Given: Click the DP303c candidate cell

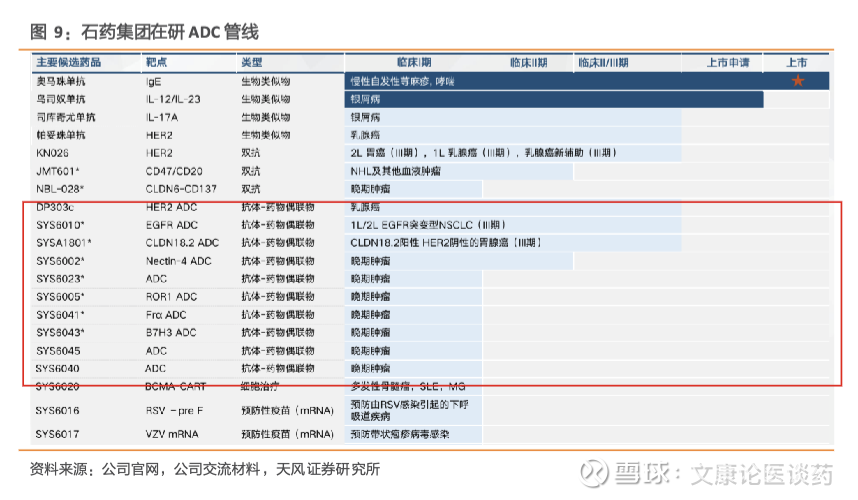Looking at the screenshot, I should coord(55,207).
